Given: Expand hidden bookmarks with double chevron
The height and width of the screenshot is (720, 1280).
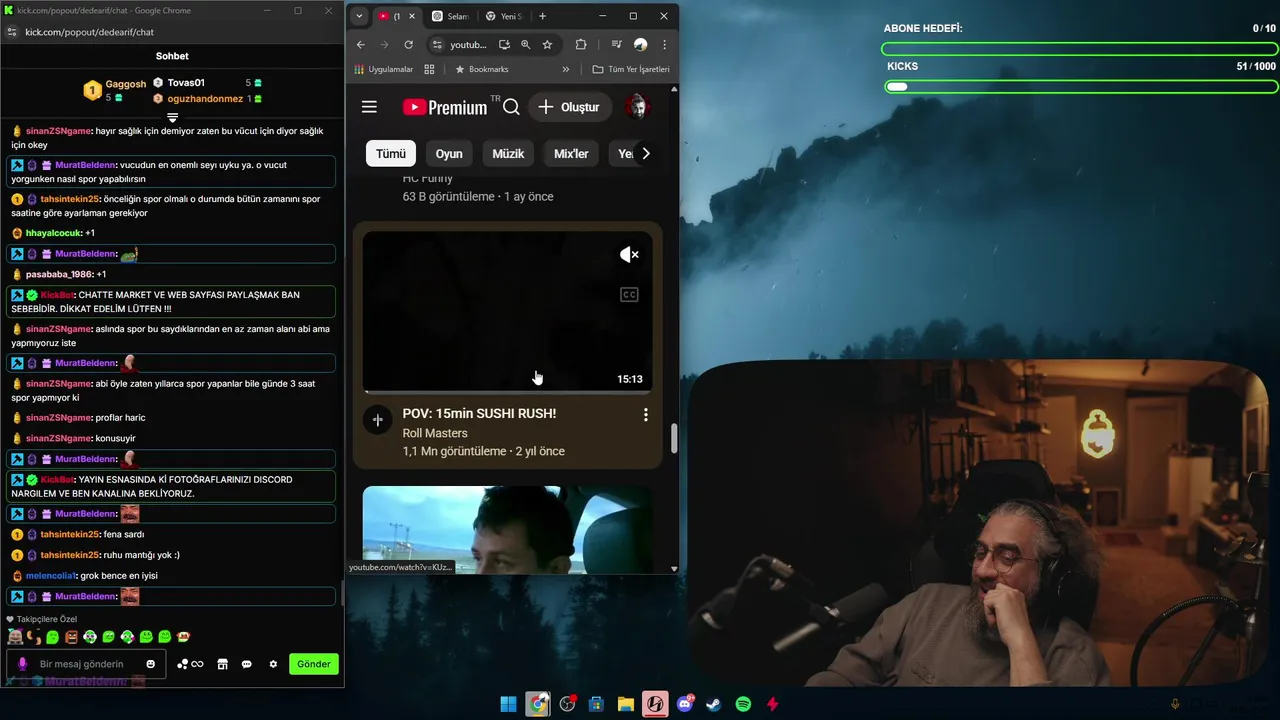Looking at the screenshot, I should coord(565,69).
